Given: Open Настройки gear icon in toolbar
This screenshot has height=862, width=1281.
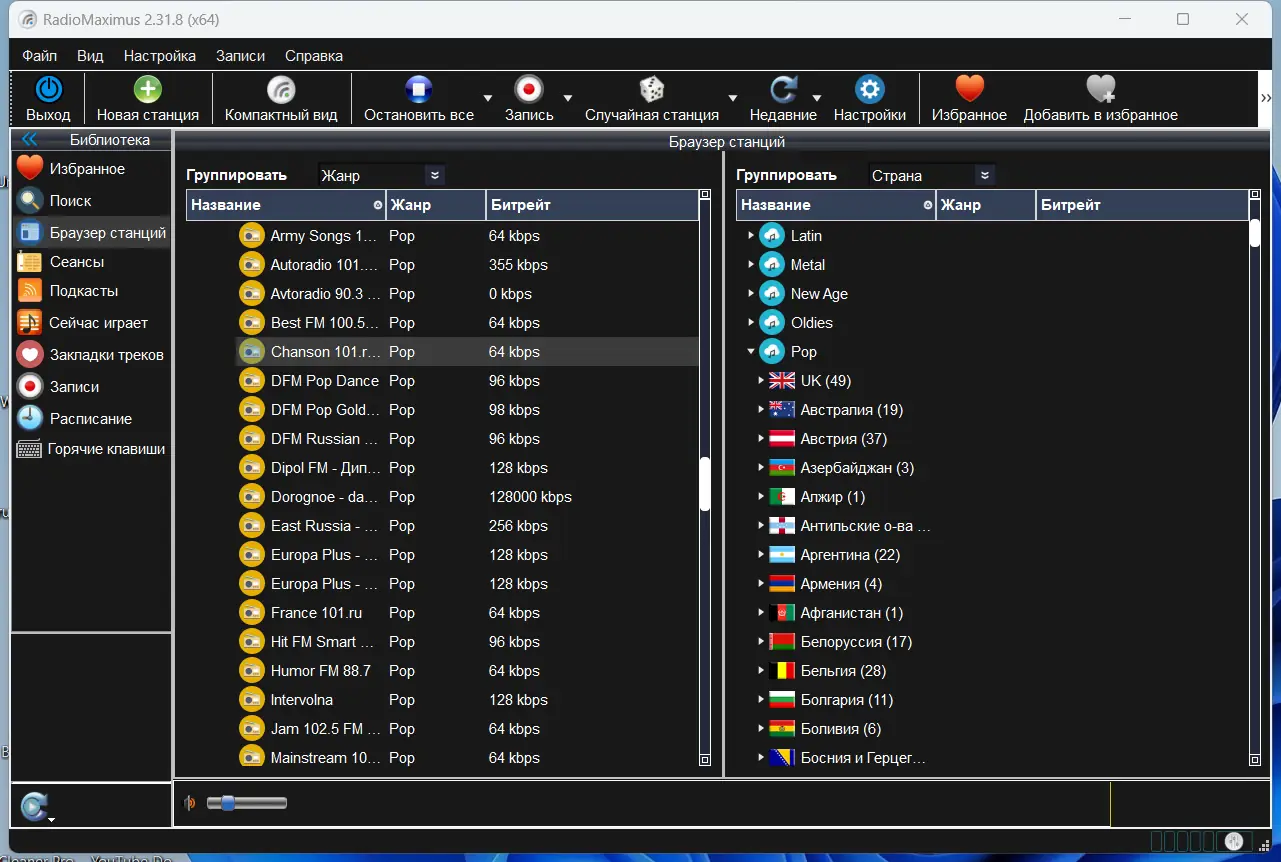Looking at the screenshot, I should click(870, 90).
